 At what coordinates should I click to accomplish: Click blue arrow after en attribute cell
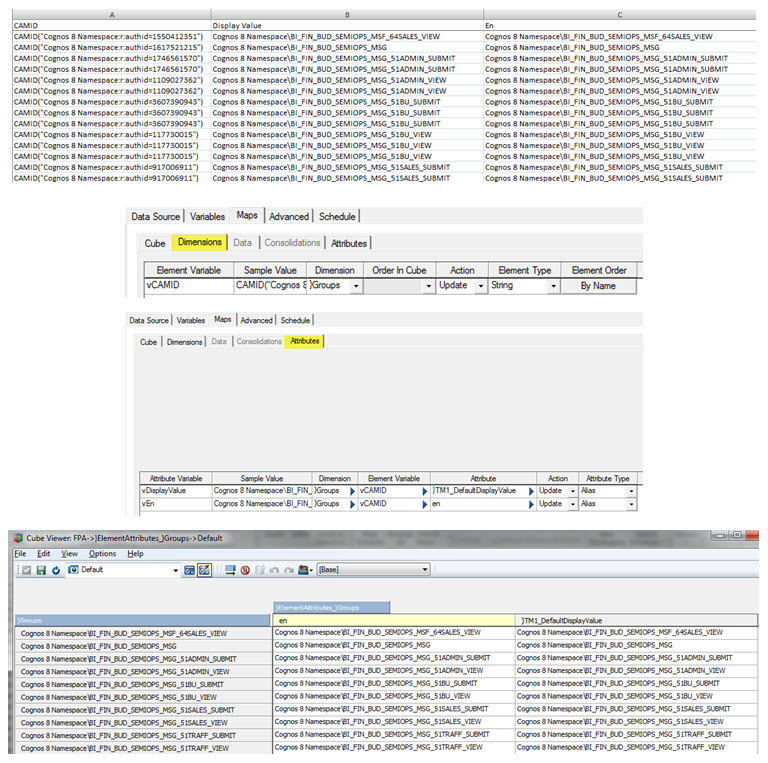[531, 504]
